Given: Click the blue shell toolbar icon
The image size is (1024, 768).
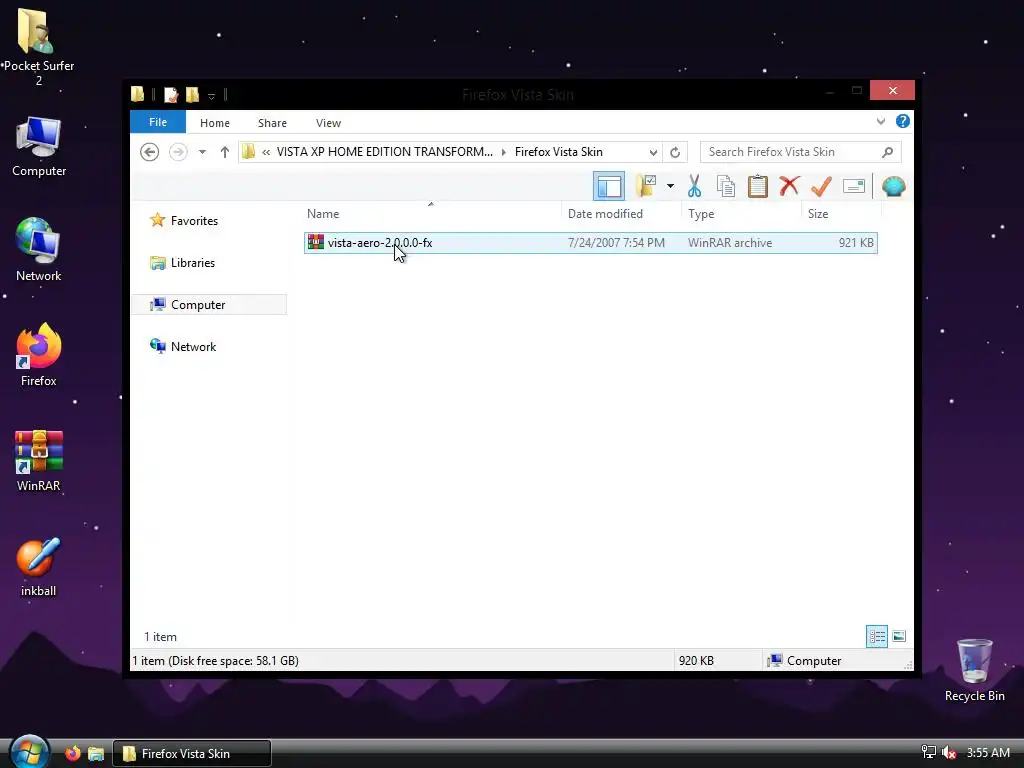Looking at the screenshot, I should click(893, 187).
